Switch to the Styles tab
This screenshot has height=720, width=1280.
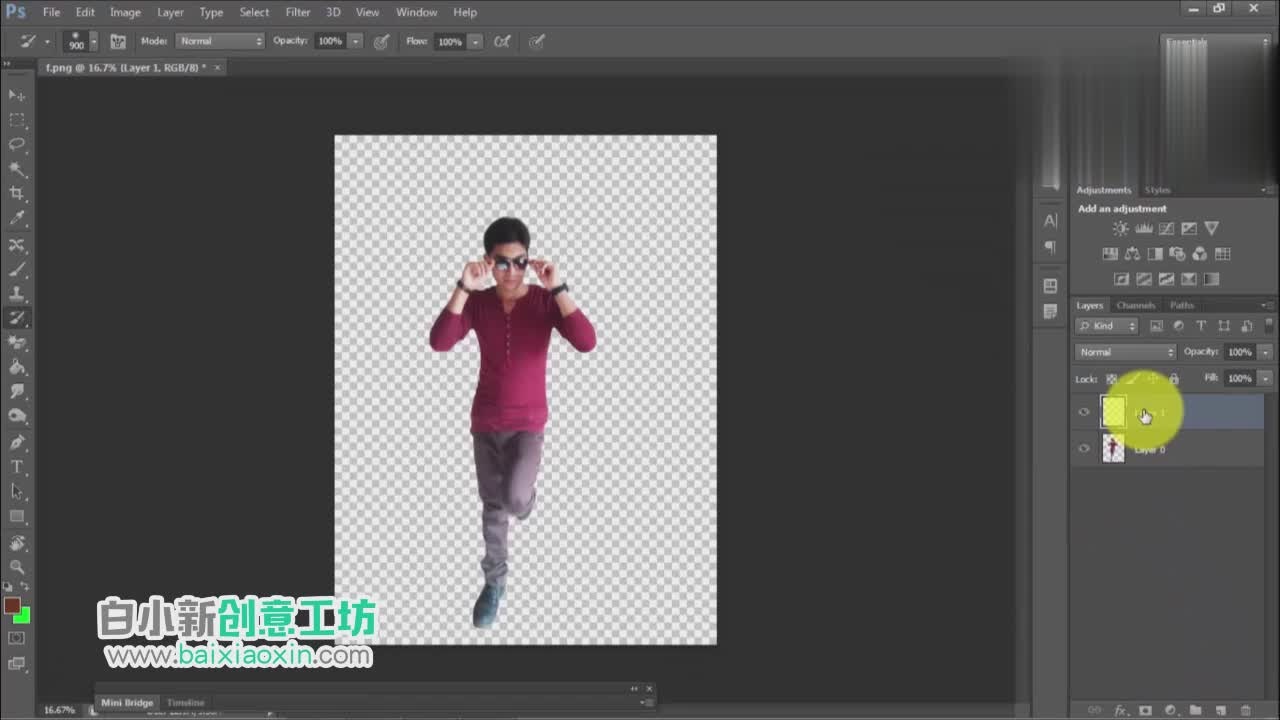(1157, 190)
